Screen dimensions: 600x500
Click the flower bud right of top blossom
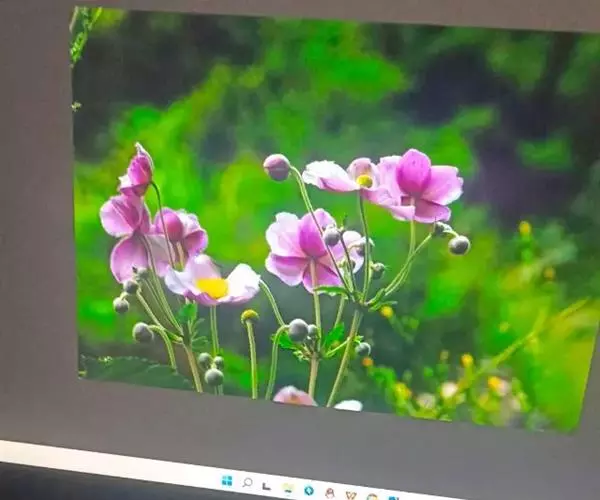(x=459, y=244)
